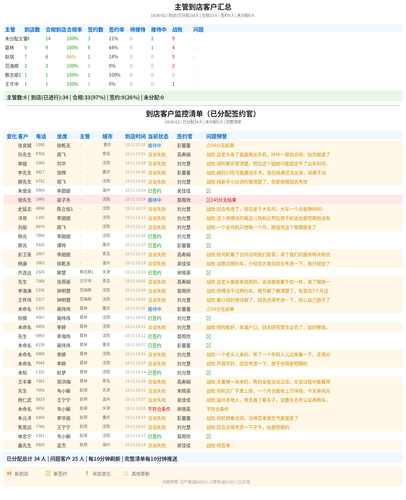The height and width of the screenshot is (500, 406).
Task: Click the green check icon in row 7999
Action: coord(208,236)
